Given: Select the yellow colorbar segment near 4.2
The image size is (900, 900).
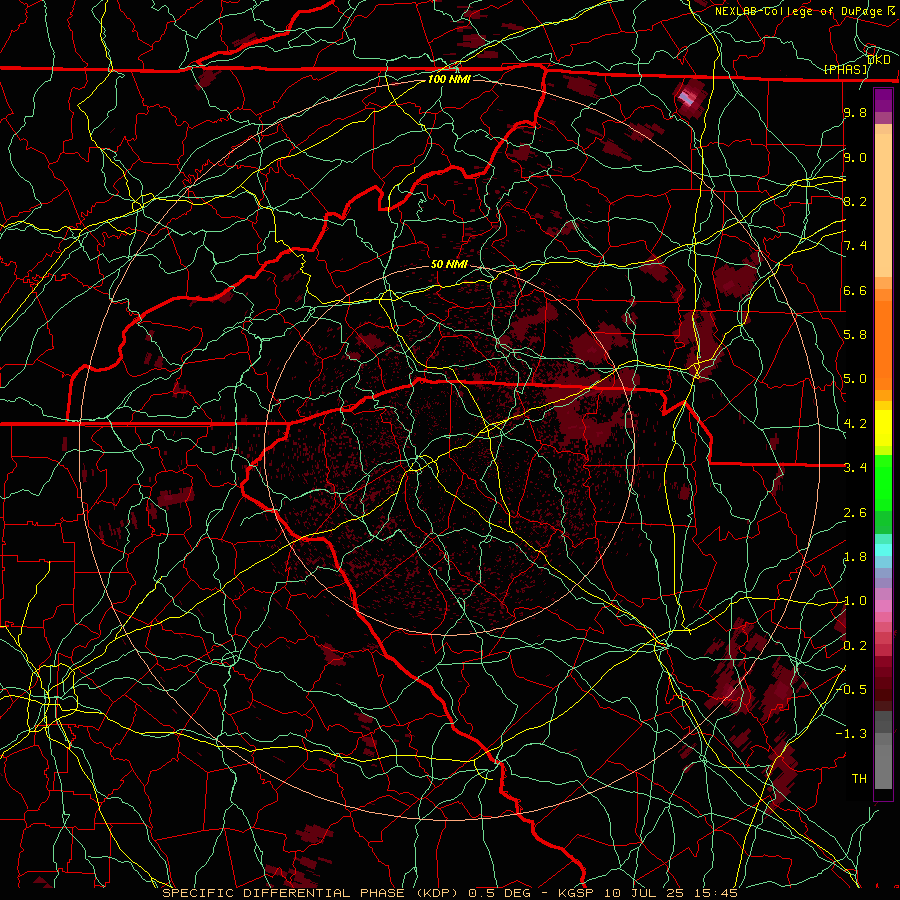Looking at the screenshot, I should click(883, 428).
